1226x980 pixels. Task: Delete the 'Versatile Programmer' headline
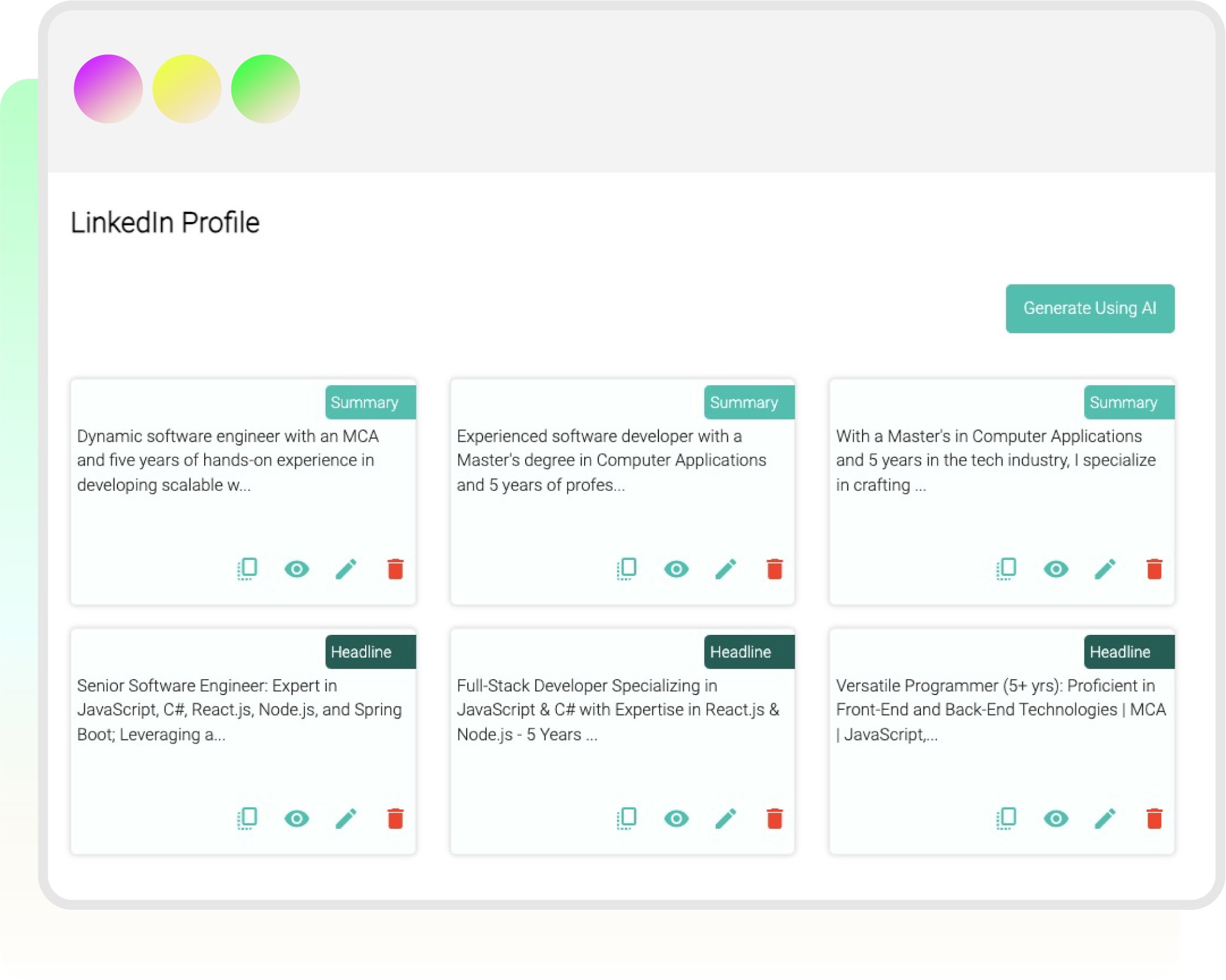point(1154,818)
